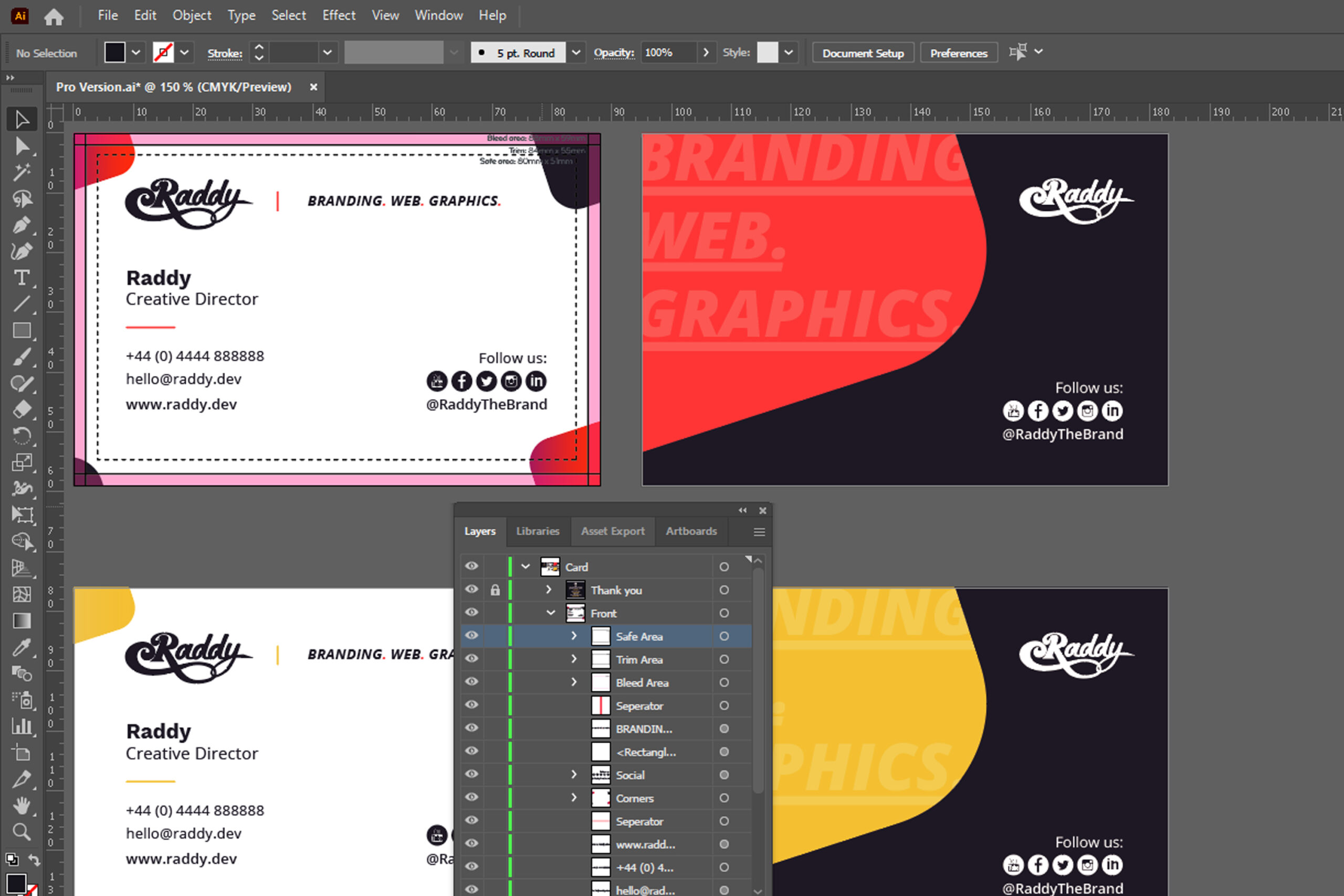Open the Effect menu

pos(338,15)
